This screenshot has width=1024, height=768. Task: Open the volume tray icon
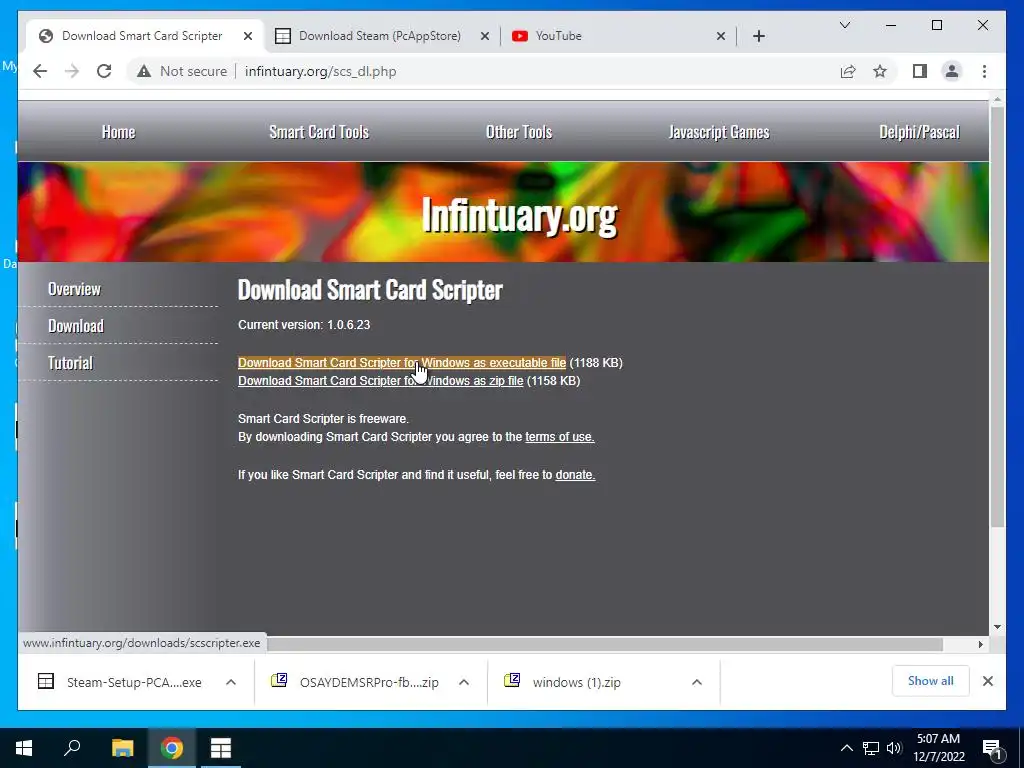(894, 748)
